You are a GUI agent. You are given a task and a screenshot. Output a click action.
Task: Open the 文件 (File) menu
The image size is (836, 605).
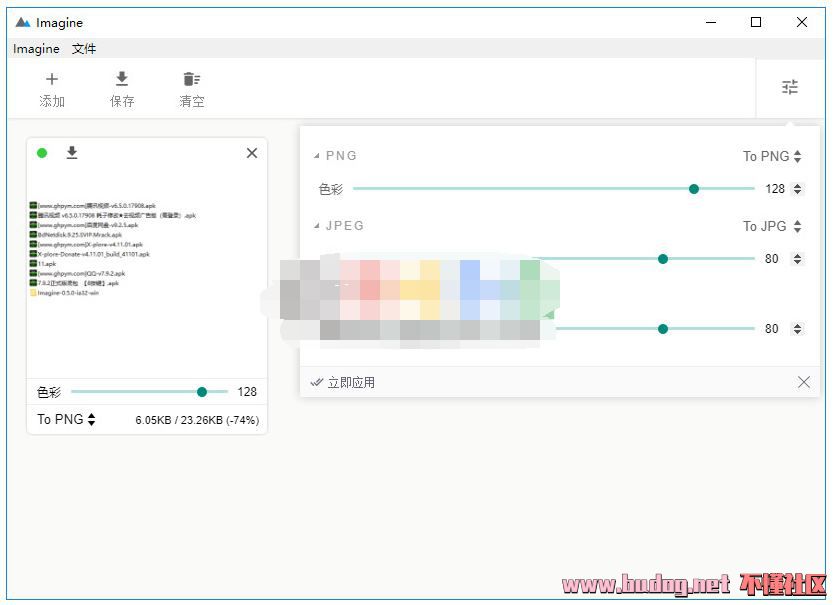coord(84,49)
